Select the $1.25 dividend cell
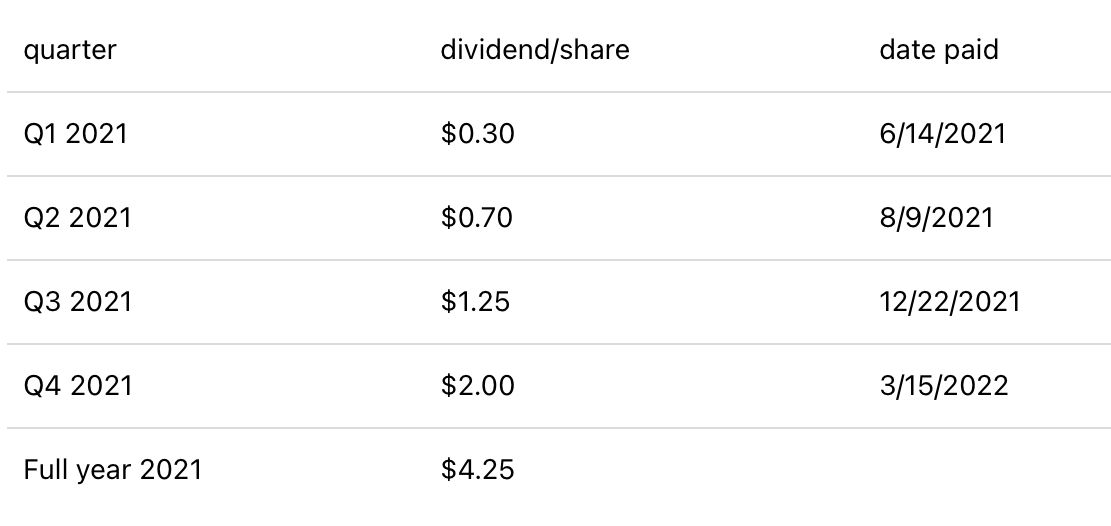 click(475, 302)
